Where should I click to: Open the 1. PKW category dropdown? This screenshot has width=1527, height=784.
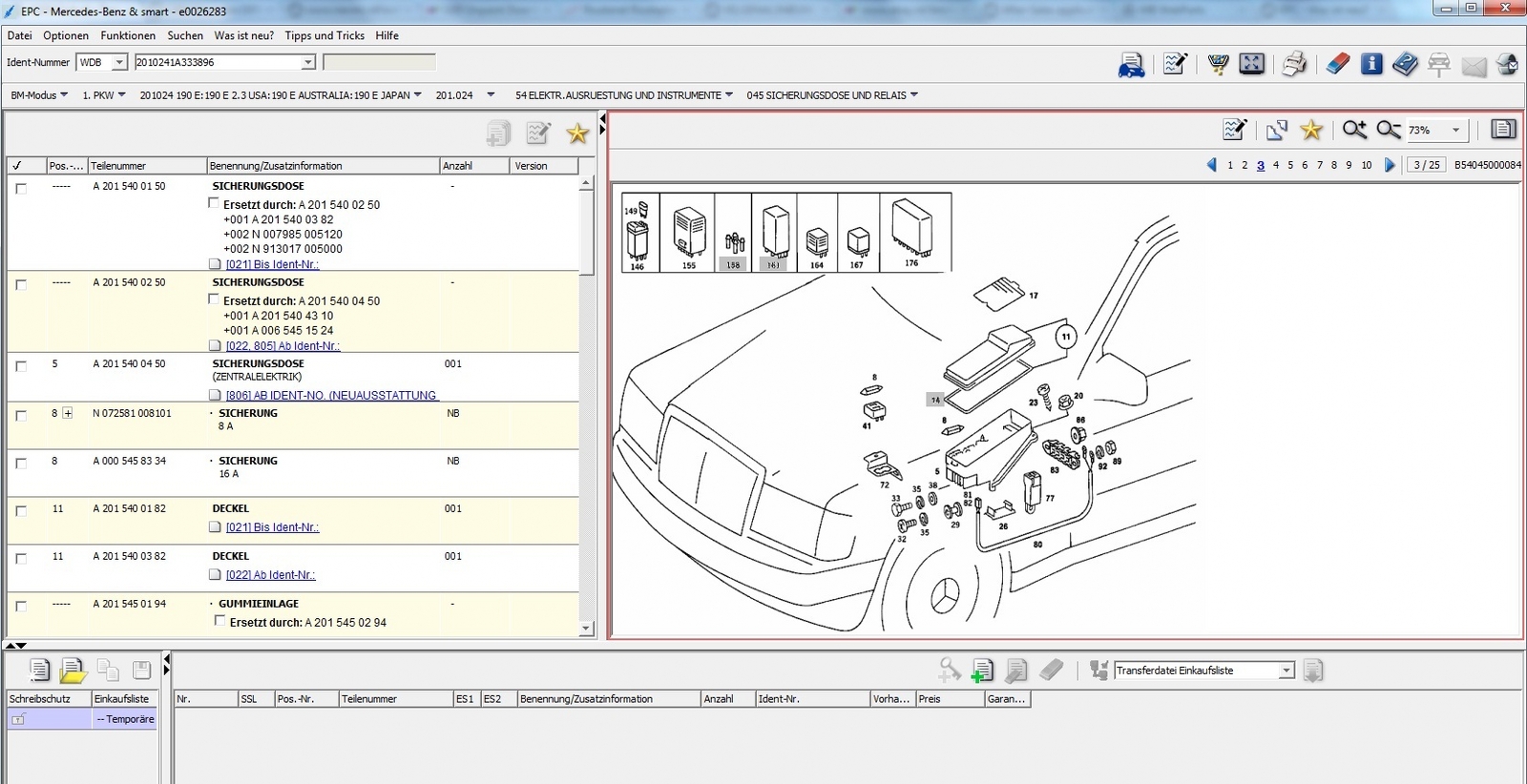tap(104, 95)
